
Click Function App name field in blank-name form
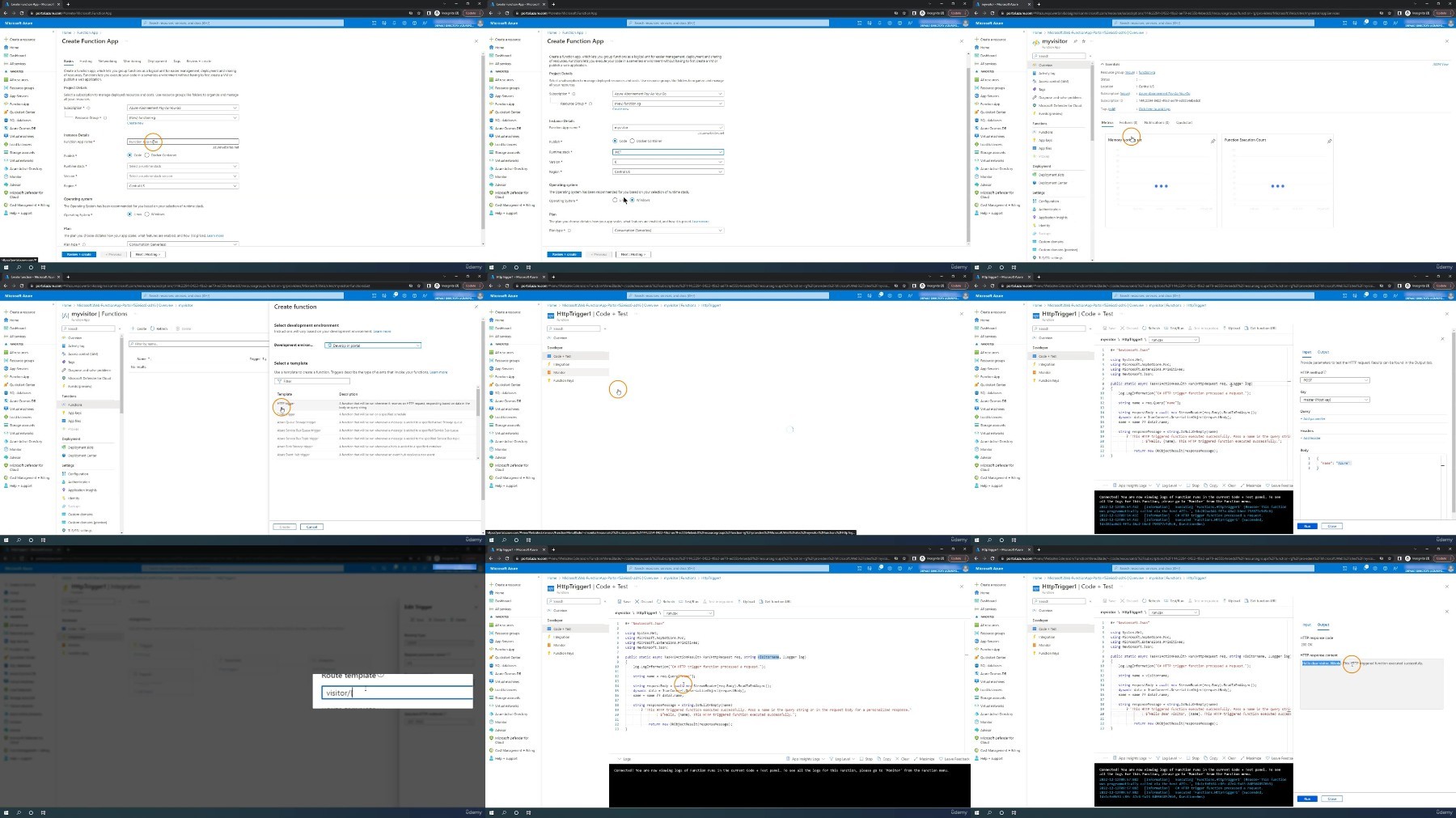[x=183, y=142]
